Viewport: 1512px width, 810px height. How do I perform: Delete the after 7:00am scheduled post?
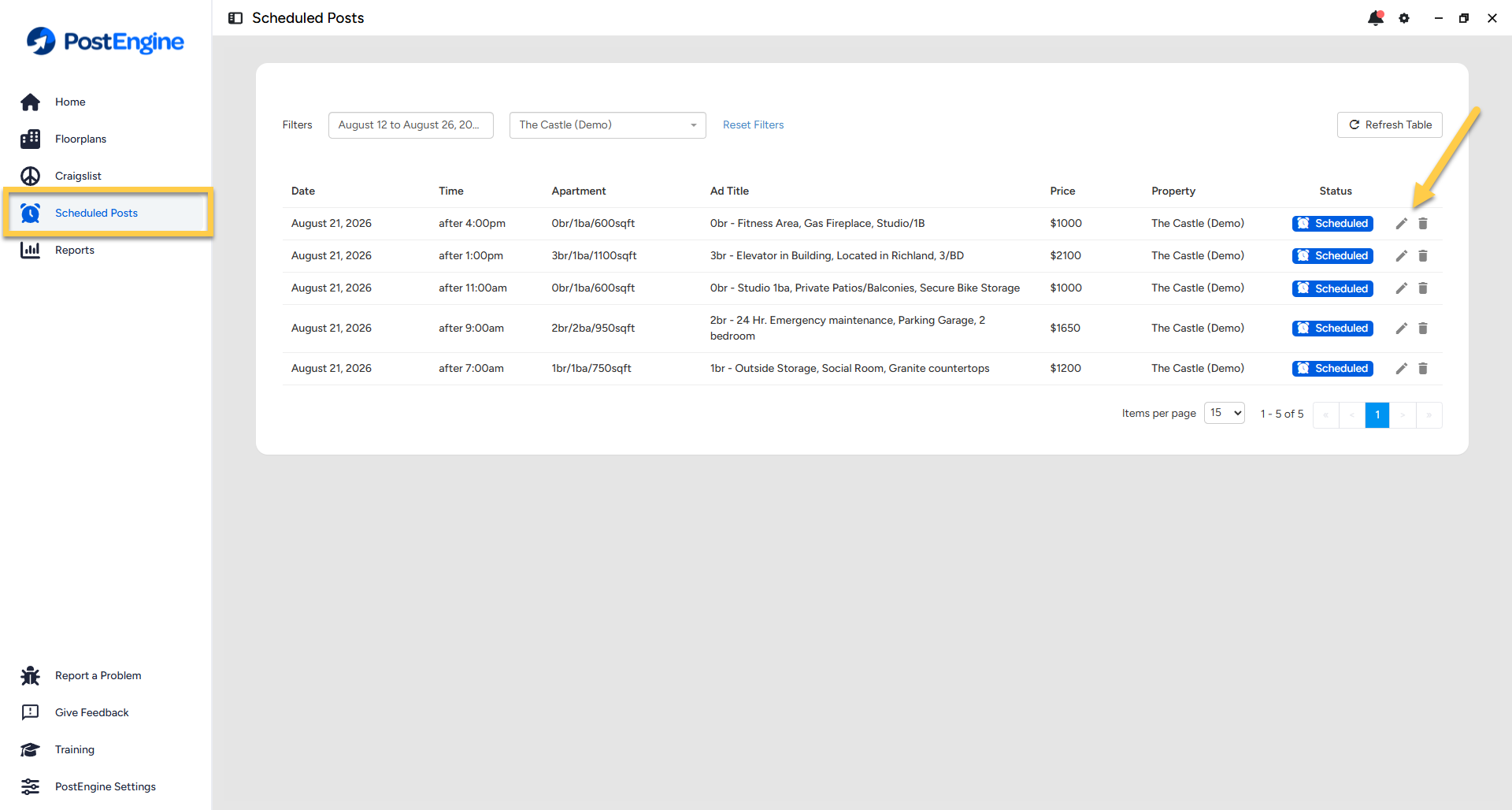point(1423,369)
